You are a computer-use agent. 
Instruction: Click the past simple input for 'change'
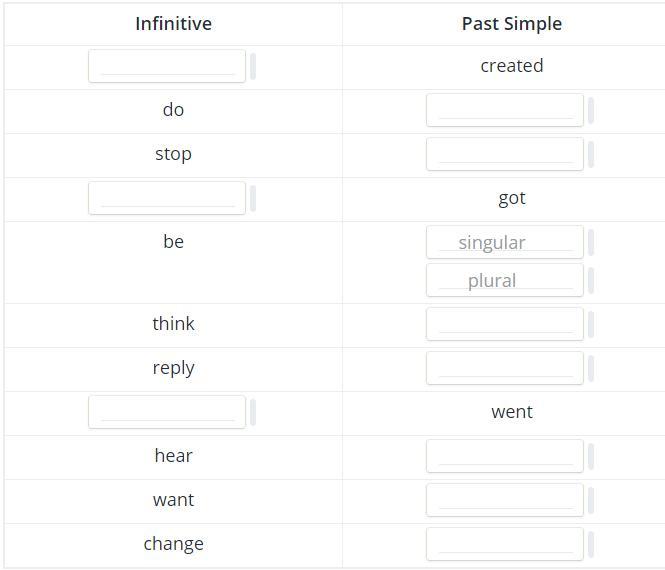click(x=505, y=544)
